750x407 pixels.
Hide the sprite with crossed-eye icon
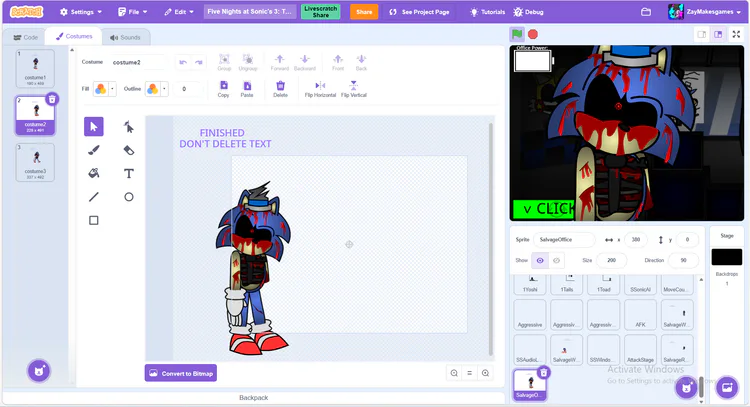tap(556, 260)
